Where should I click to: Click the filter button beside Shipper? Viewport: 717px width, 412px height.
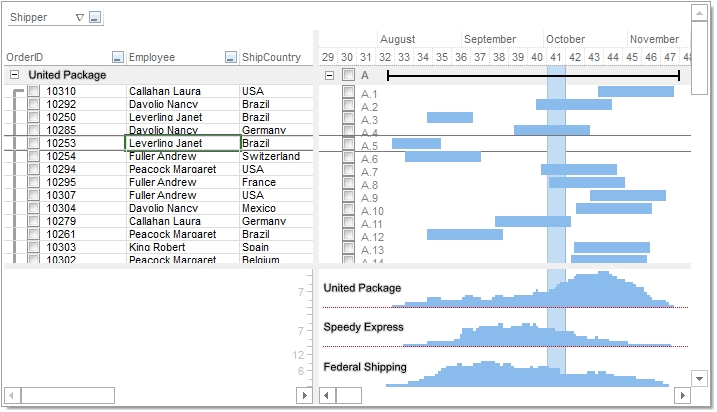95,18
